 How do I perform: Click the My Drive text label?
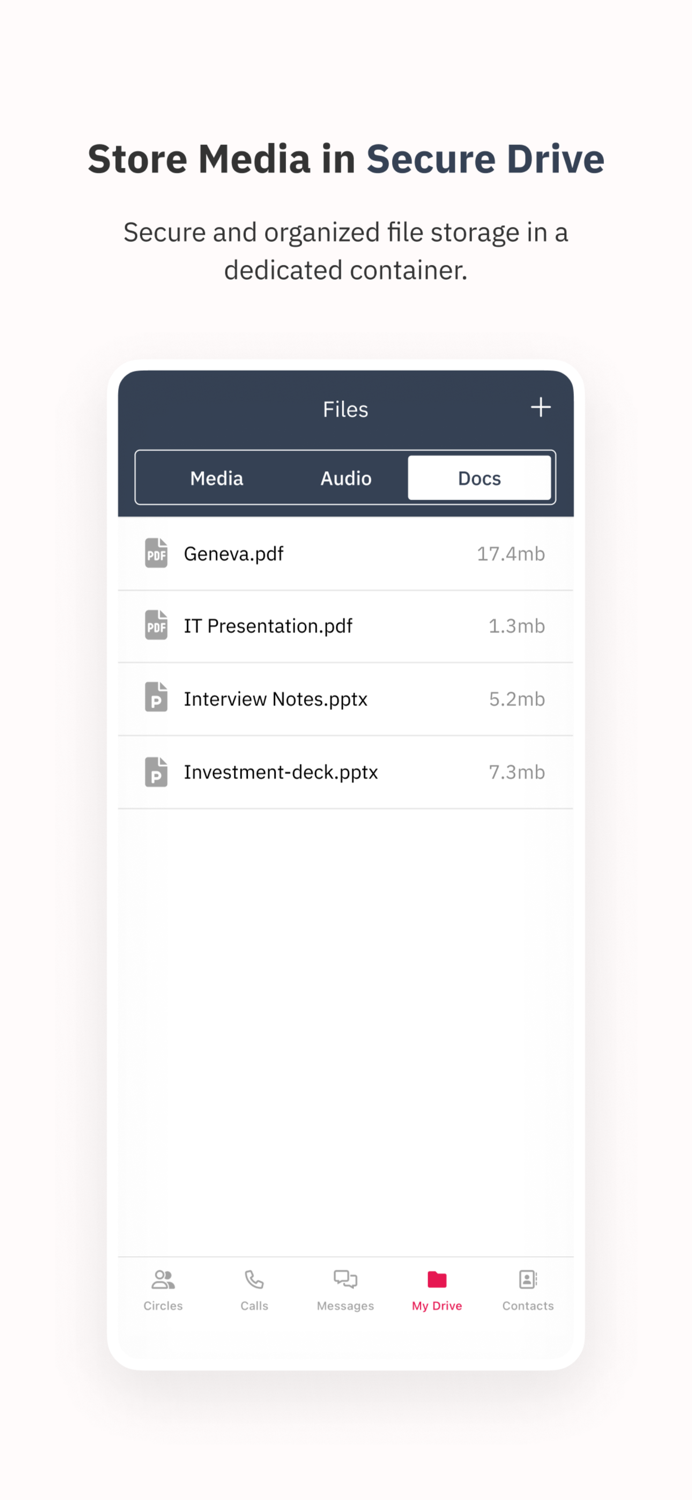[437, 1306]
